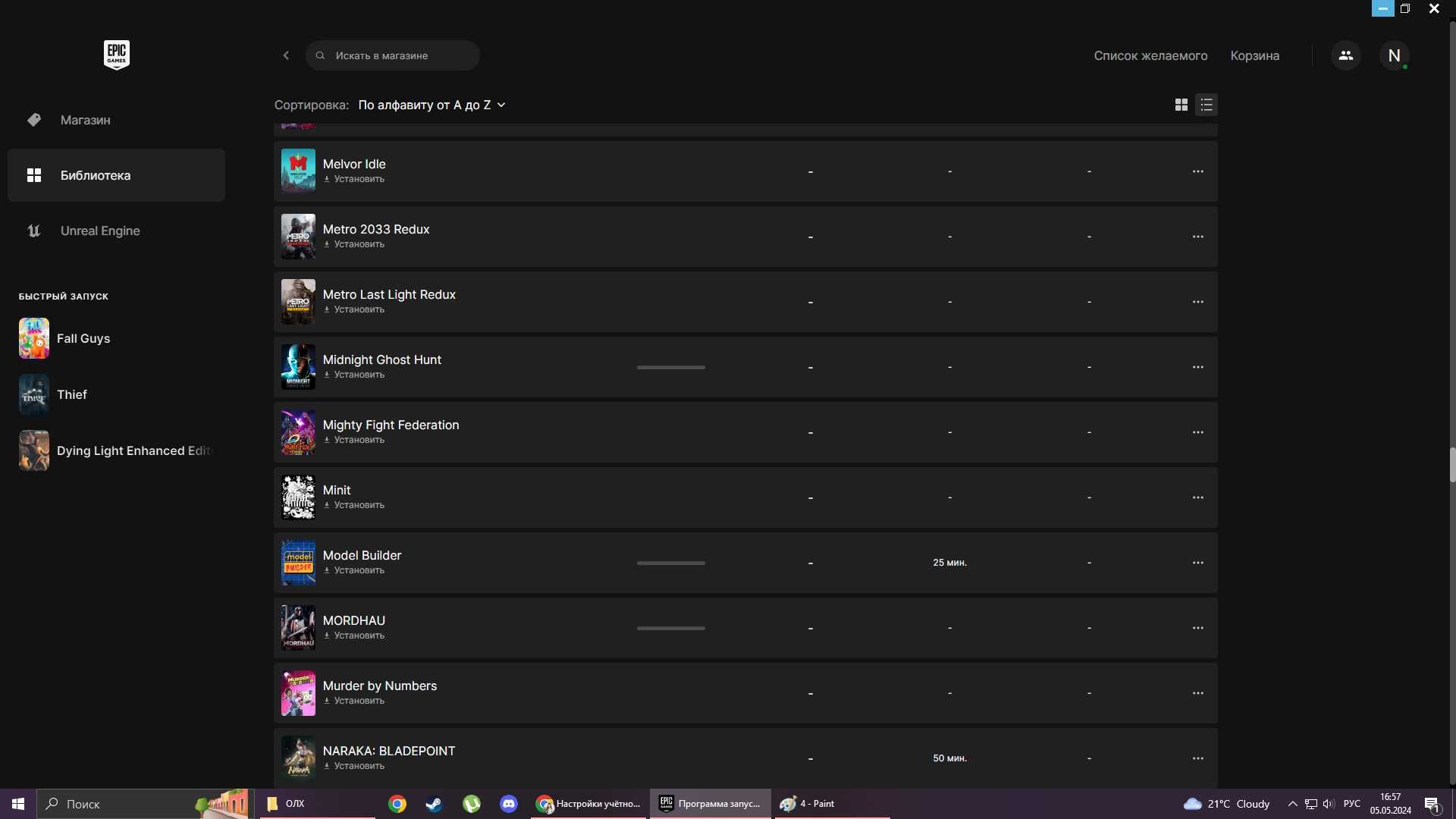1456x819 pixels.
Task: Launch Fall Guys from quick launch
Action: [x=116, y=338]
